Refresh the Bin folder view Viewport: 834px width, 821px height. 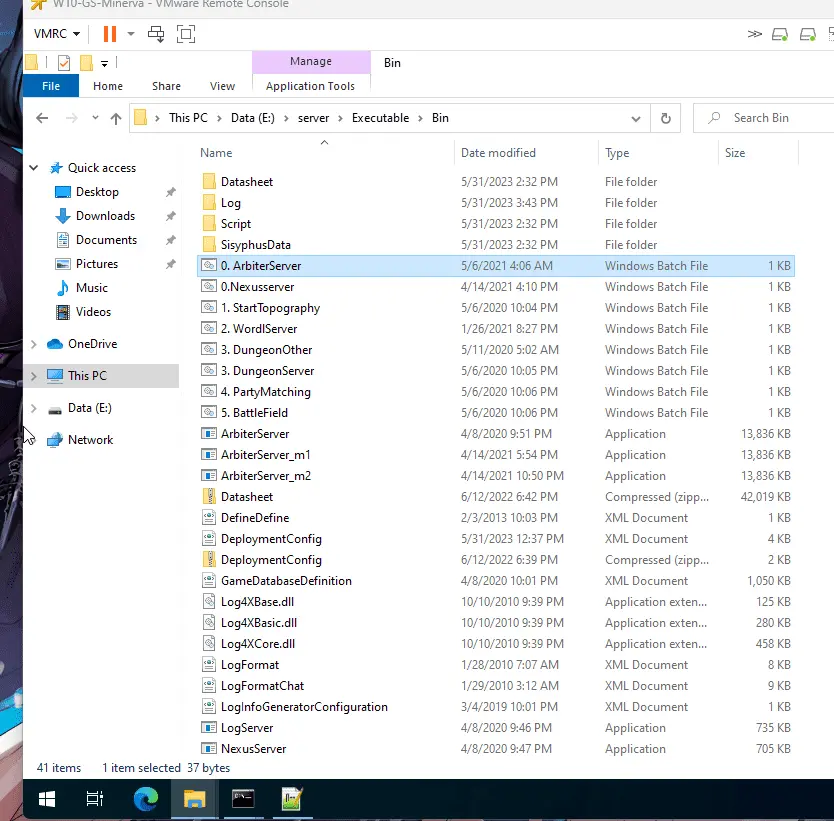tap(665, 119)
